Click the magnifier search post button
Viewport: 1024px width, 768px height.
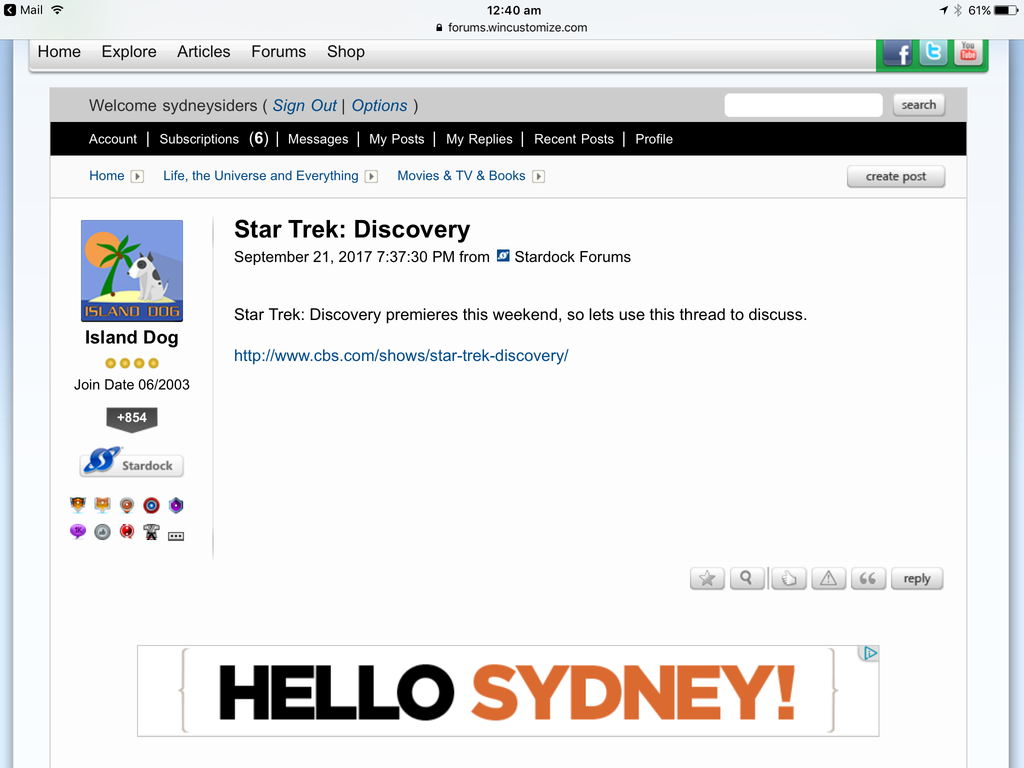[x=747, y=579]
